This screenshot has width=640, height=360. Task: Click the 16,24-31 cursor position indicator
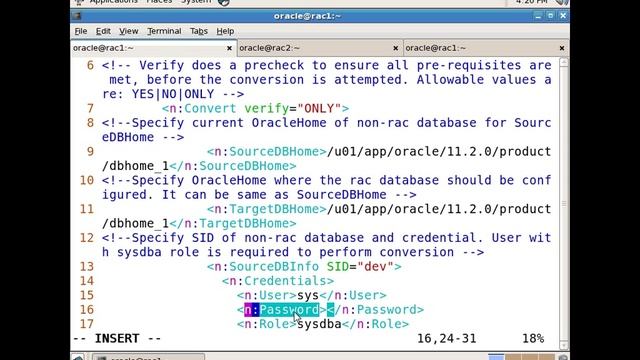tap(447, 338)
